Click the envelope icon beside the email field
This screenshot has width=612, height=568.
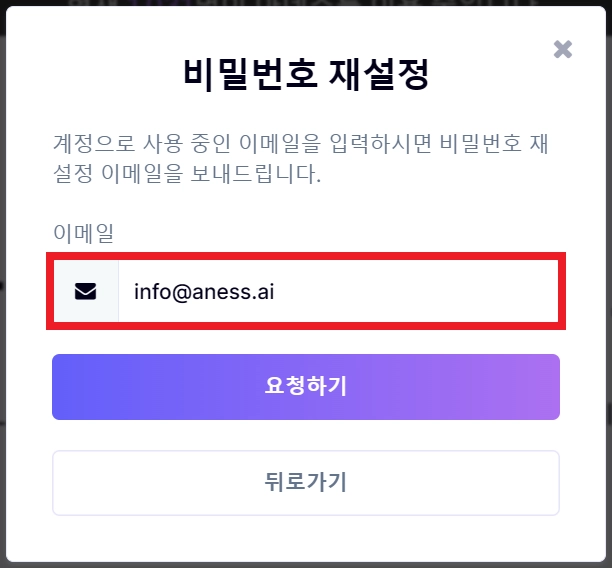(86, 291)
